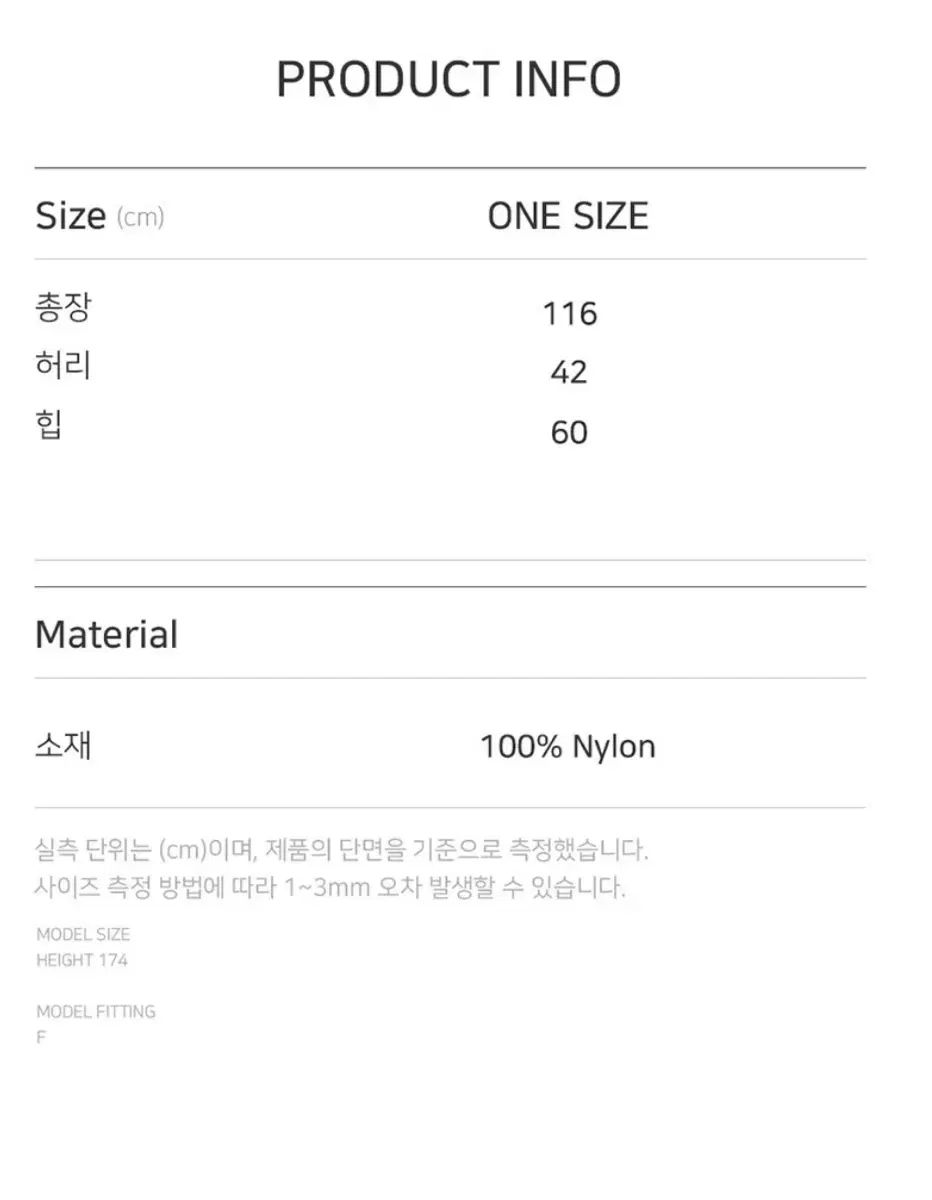Click the 허리 row label
The height and width of the screenshot is (1200, 932).
pyautogui.click(x=62, y=366)
